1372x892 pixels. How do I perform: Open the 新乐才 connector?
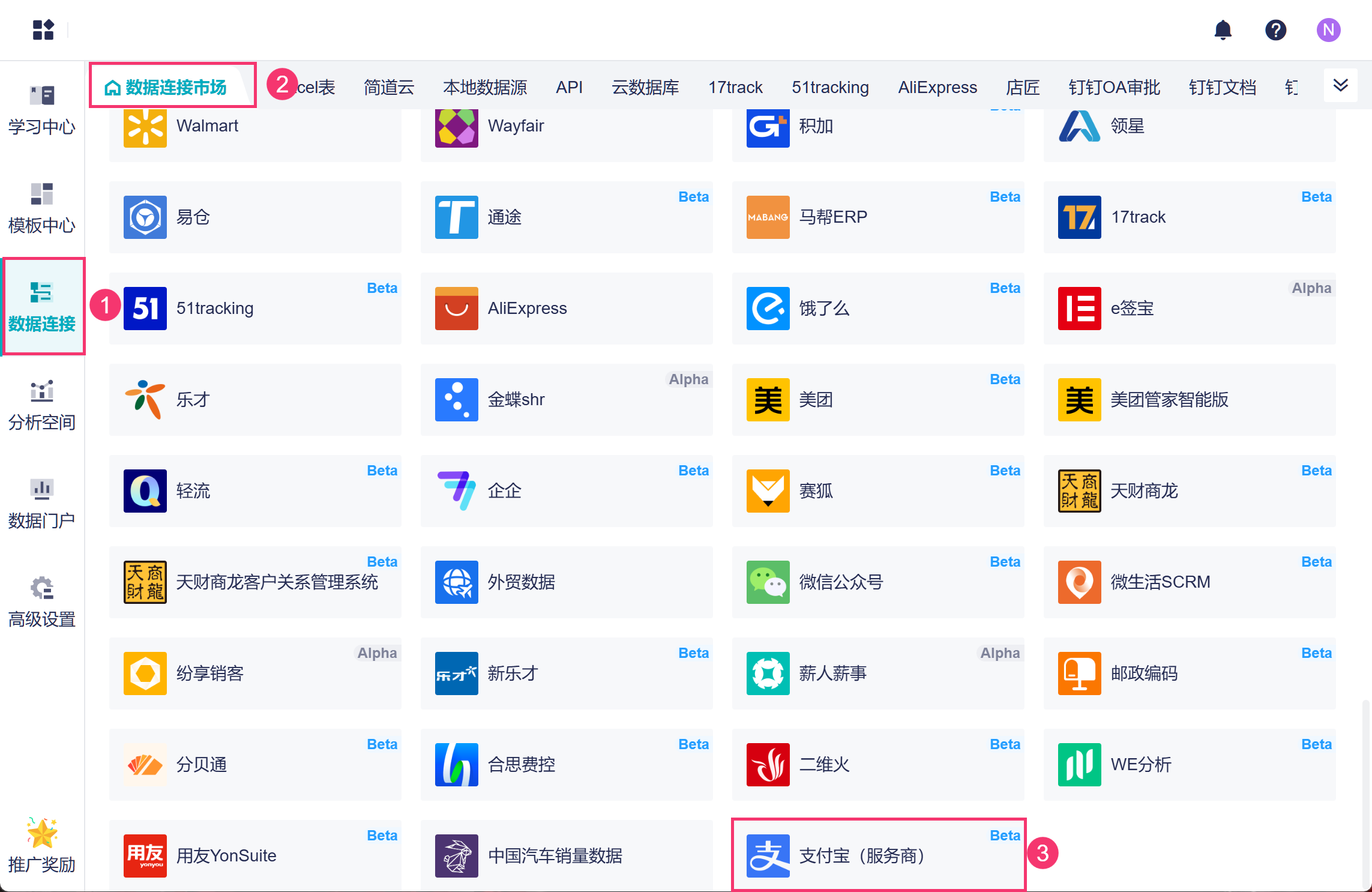click(567, 674)
